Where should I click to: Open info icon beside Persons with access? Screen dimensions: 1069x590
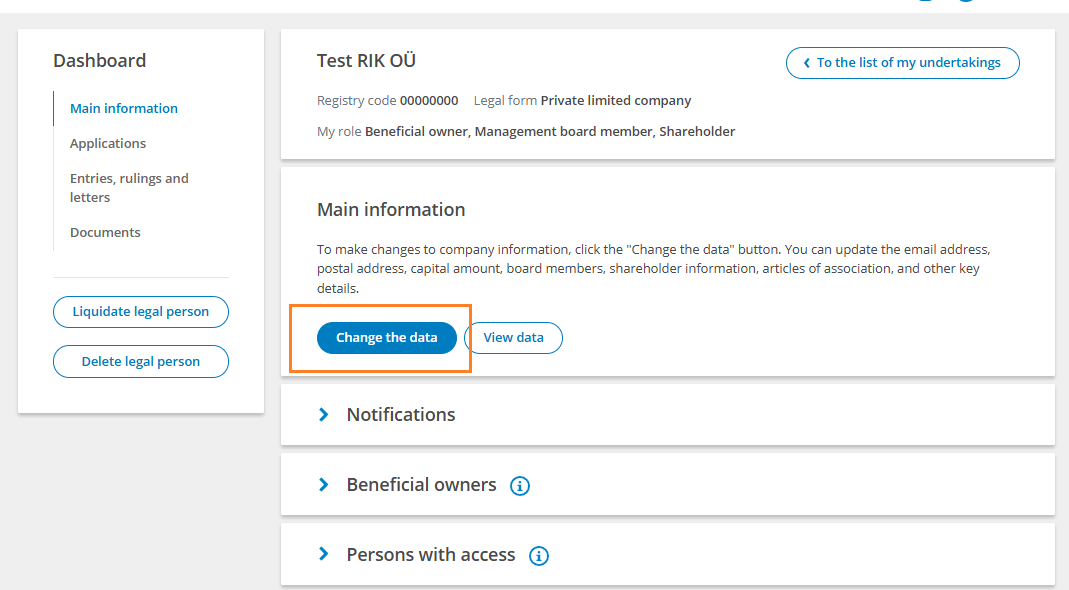pos(539,556)
